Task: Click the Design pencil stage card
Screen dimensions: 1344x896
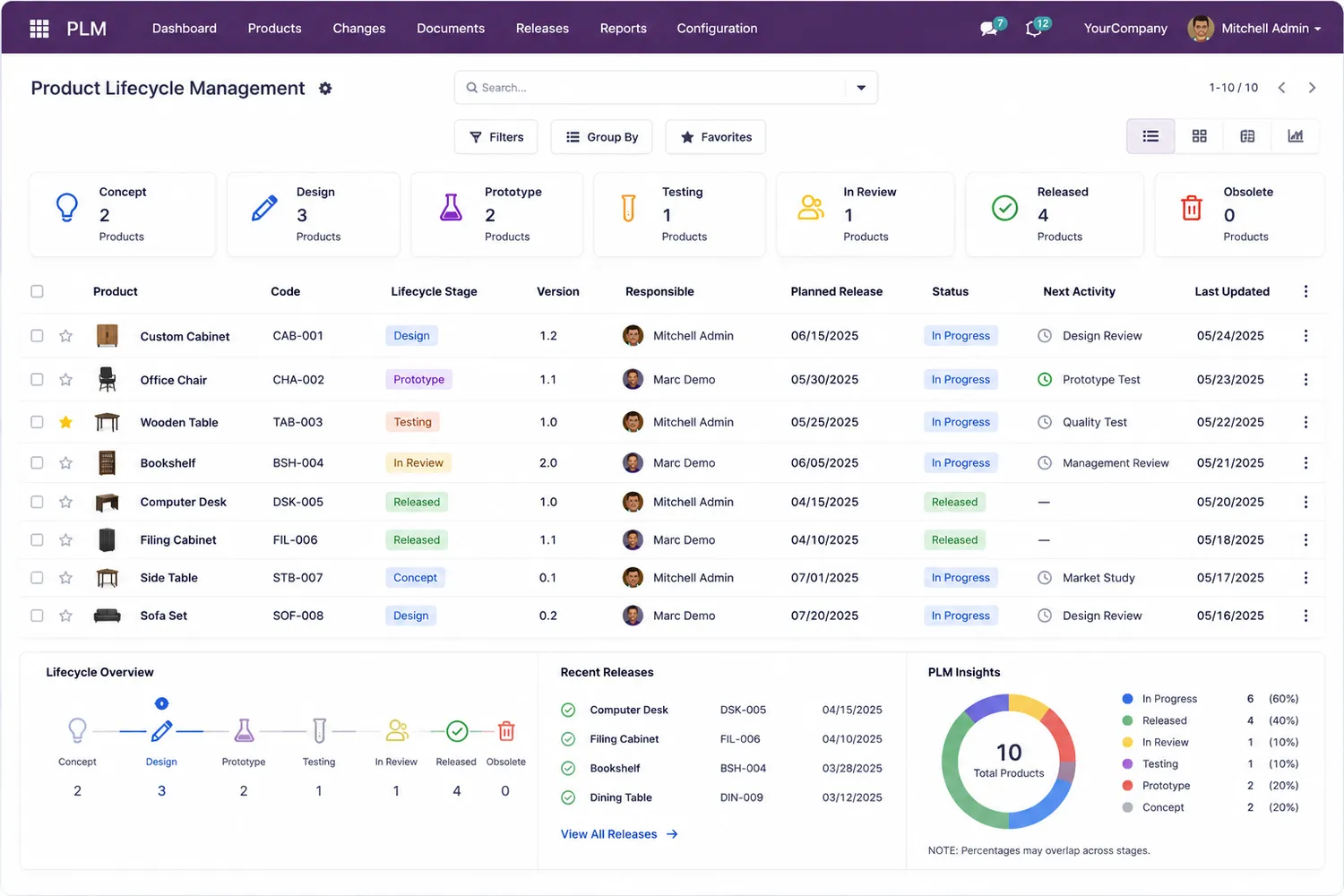Action: (x=314, y=214)
